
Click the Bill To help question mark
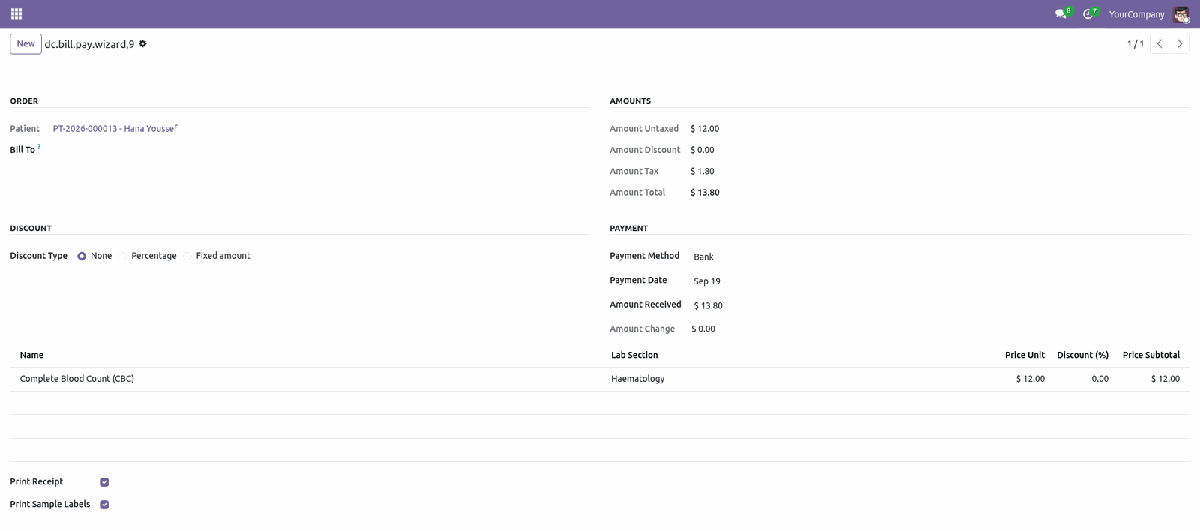(x=39, y=147)
